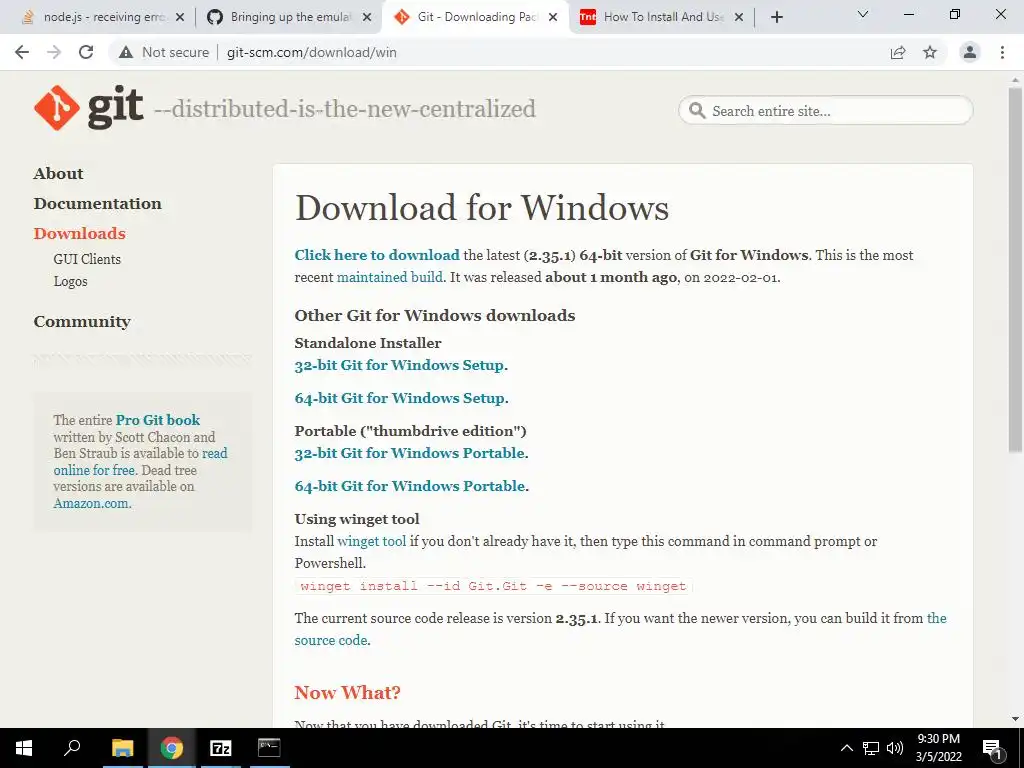Open the tab search chevron in the title bar

[863, 14]
